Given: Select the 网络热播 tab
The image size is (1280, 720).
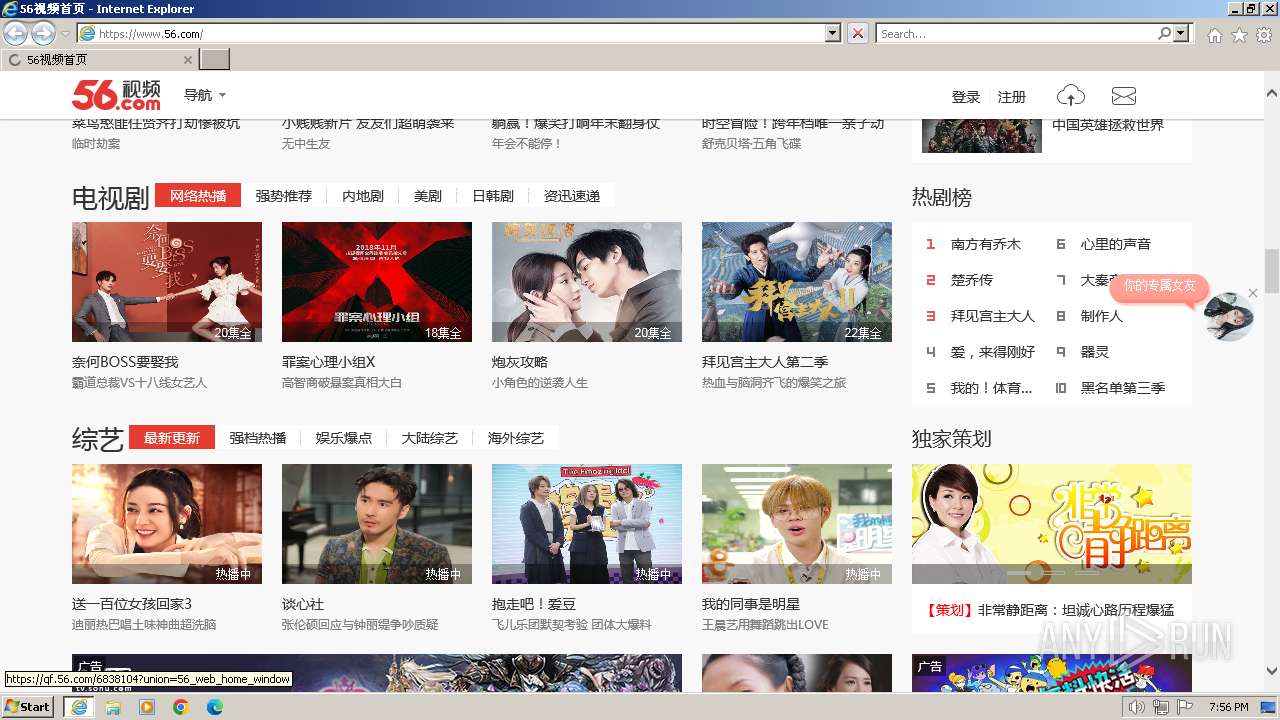Looking at the screenshot, I should pos(198,196).
